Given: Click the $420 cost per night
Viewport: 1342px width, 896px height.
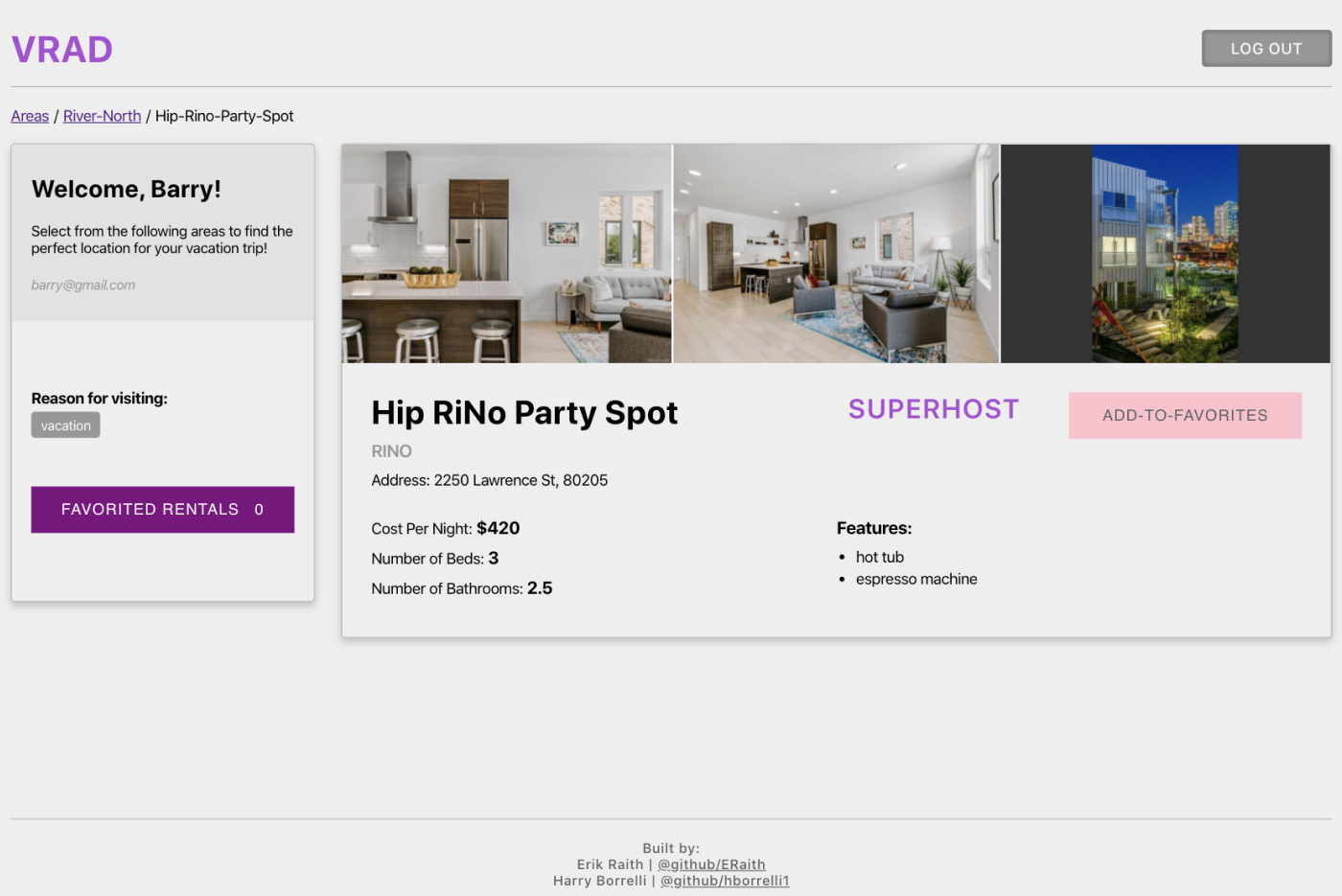Looking at the screenshot, I should 497,528.
